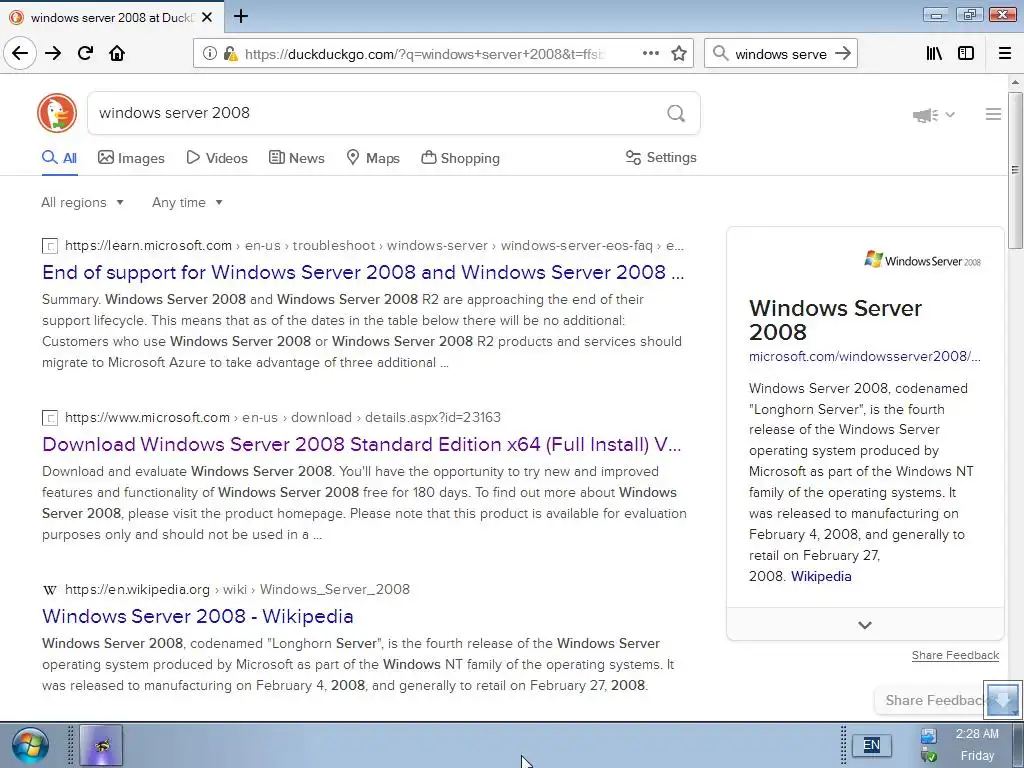Open microsoft.com/windowsserver2008 link in info panel

pyautogui.click(x=865, y=357)
